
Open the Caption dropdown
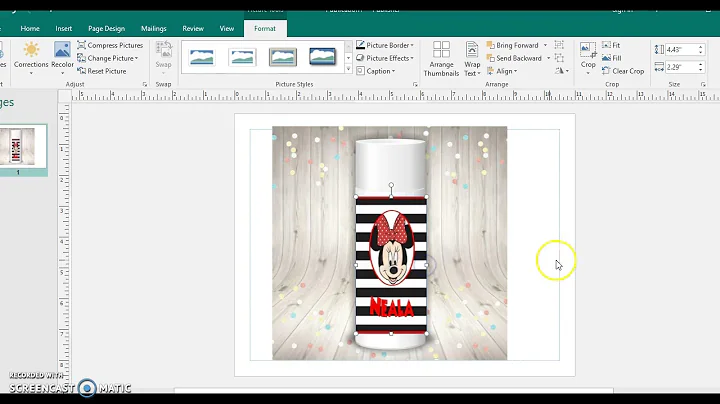click(x=376, y=71)
